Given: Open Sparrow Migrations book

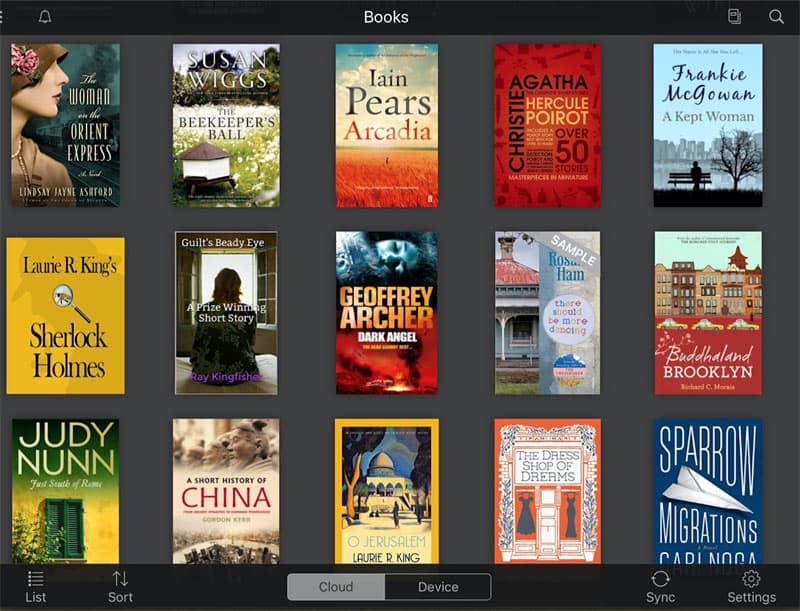Looking at the screenshot, I should click(708, 491).
